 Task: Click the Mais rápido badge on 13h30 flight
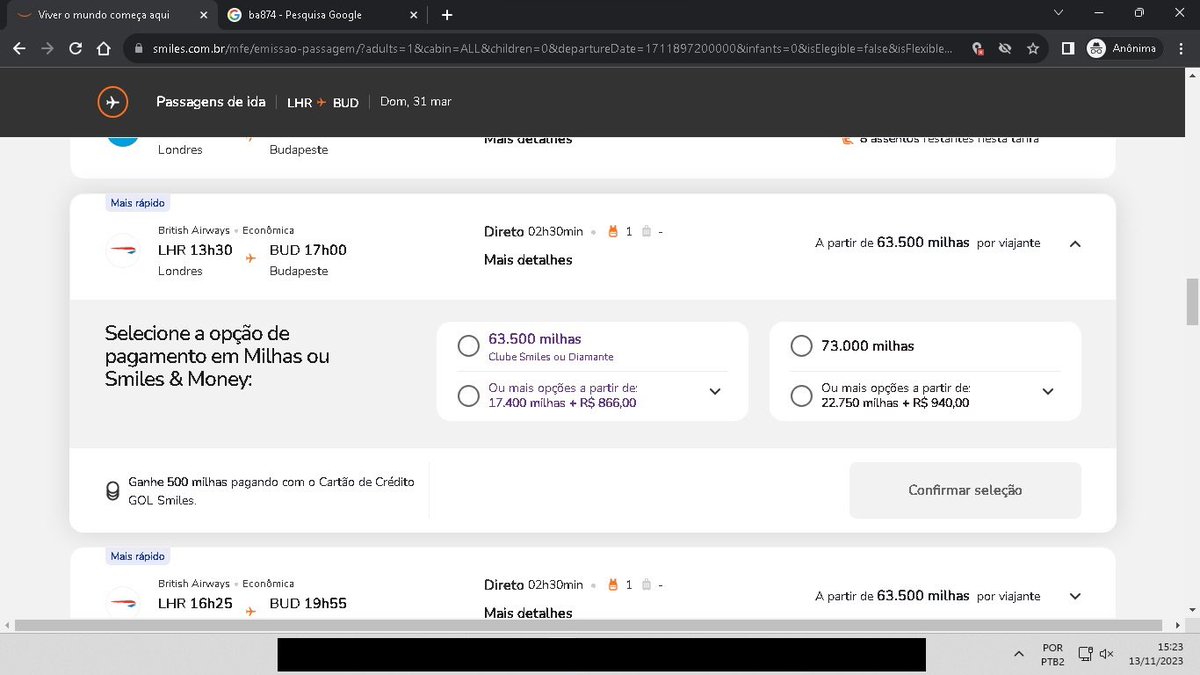pos(138,203)
